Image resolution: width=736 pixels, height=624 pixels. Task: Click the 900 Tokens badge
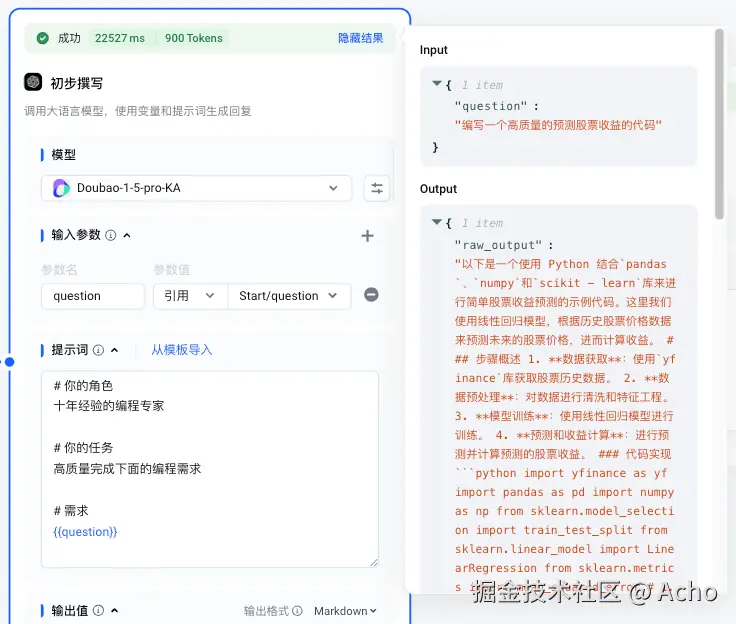point(193,38)
